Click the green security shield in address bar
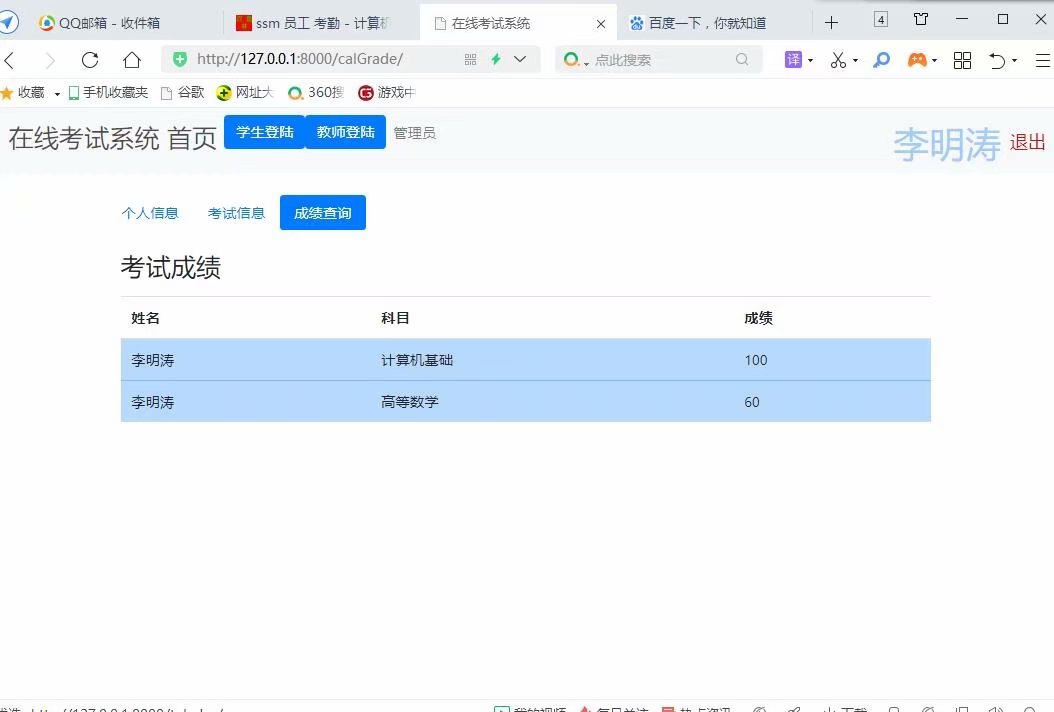 click(x=179, y=59)
